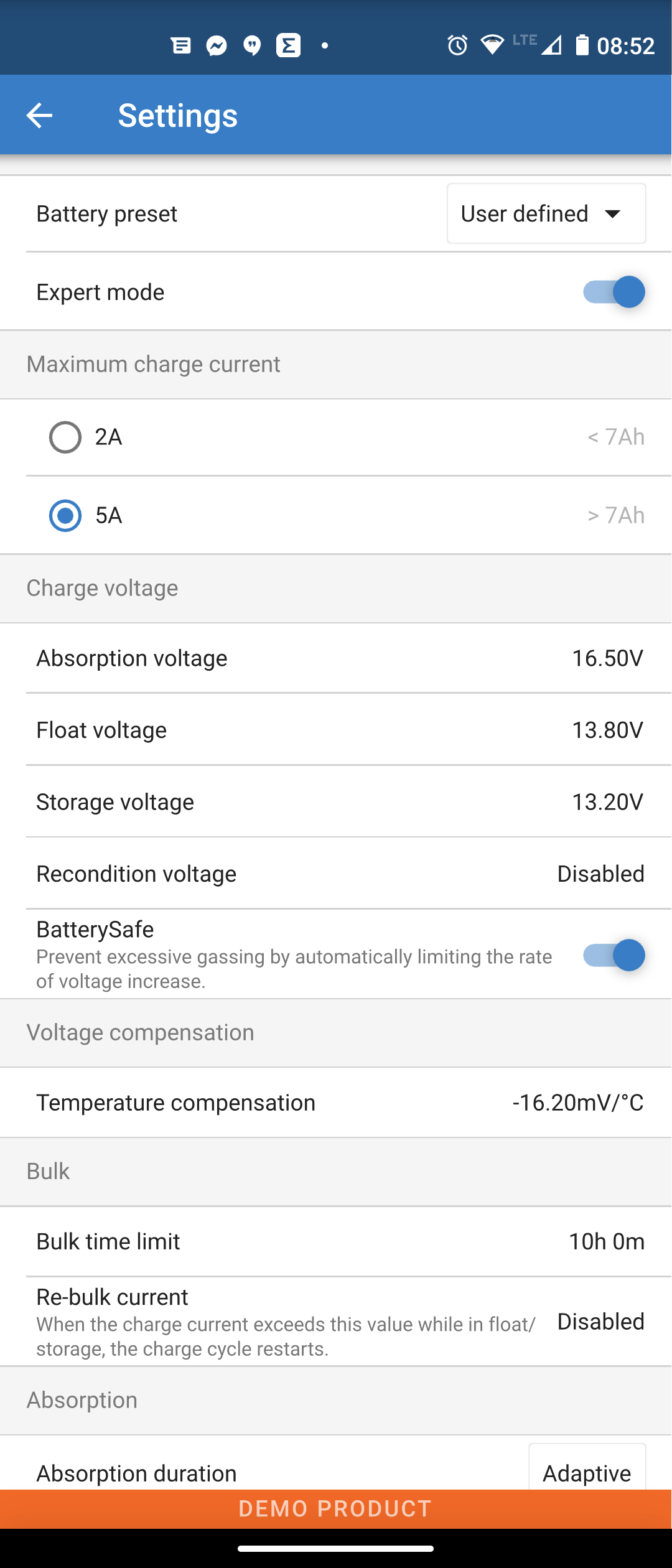Disable the Expert mode switch

pyautogui.click(x=614, y=292)
